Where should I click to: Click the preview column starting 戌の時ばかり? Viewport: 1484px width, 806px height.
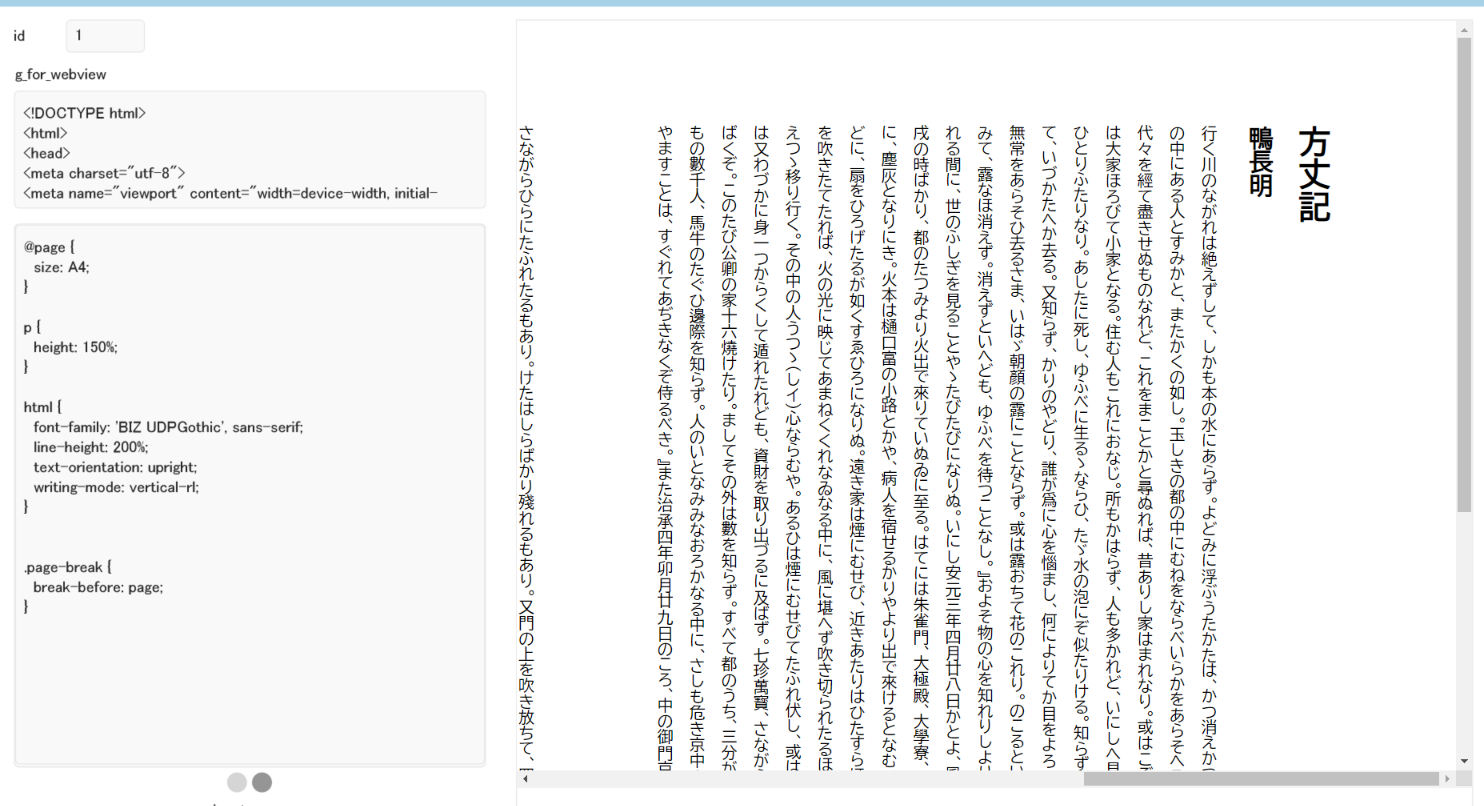coord(921,448)
